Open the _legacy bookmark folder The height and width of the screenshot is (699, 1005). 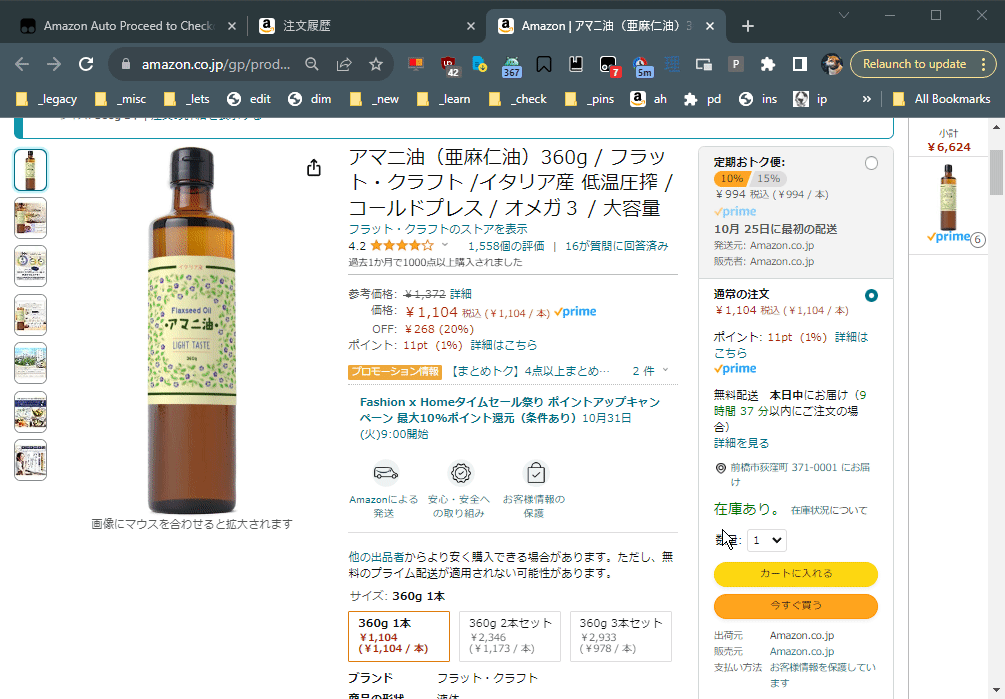pyautogui.click(x=47, y=99)
